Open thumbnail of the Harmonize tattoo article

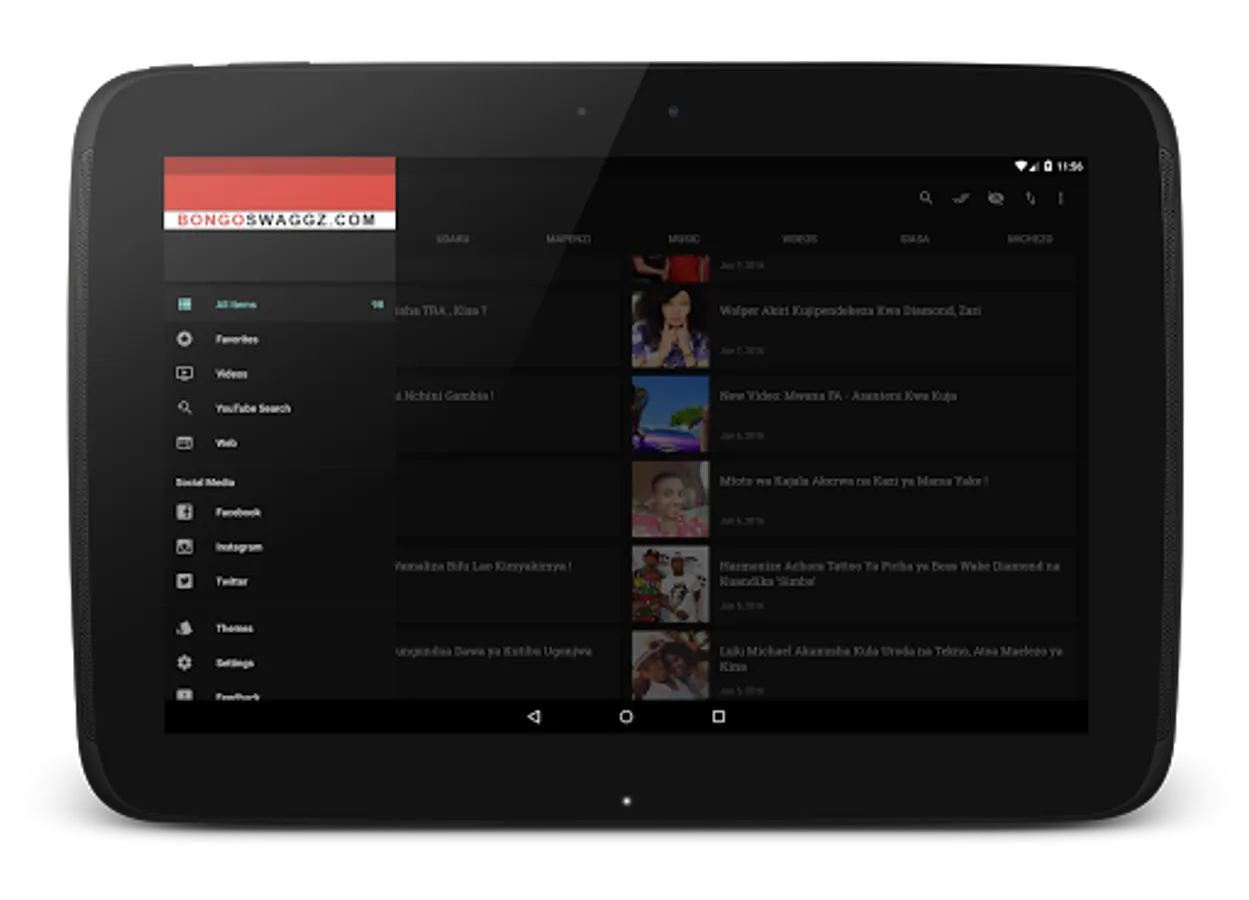671,584
